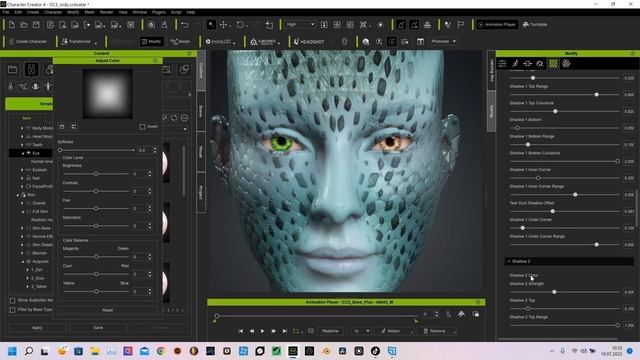
Task: Collapse the Shadow 2 section
Action: (509, 261)
